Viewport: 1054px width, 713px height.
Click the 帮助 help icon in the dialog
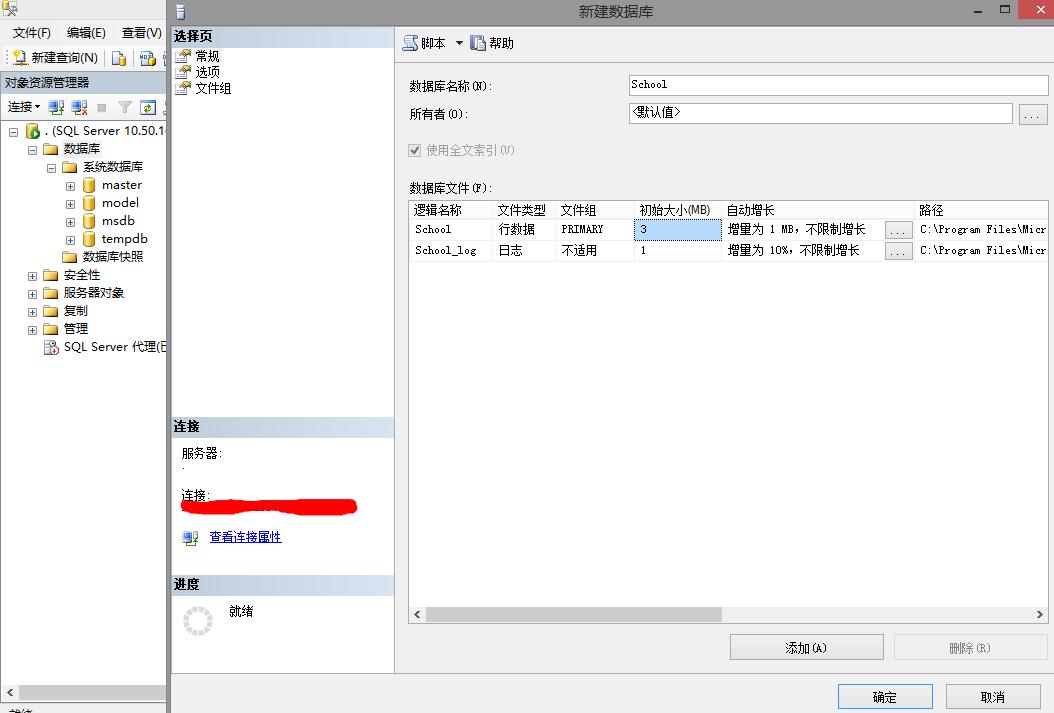[x=478, y=42]
